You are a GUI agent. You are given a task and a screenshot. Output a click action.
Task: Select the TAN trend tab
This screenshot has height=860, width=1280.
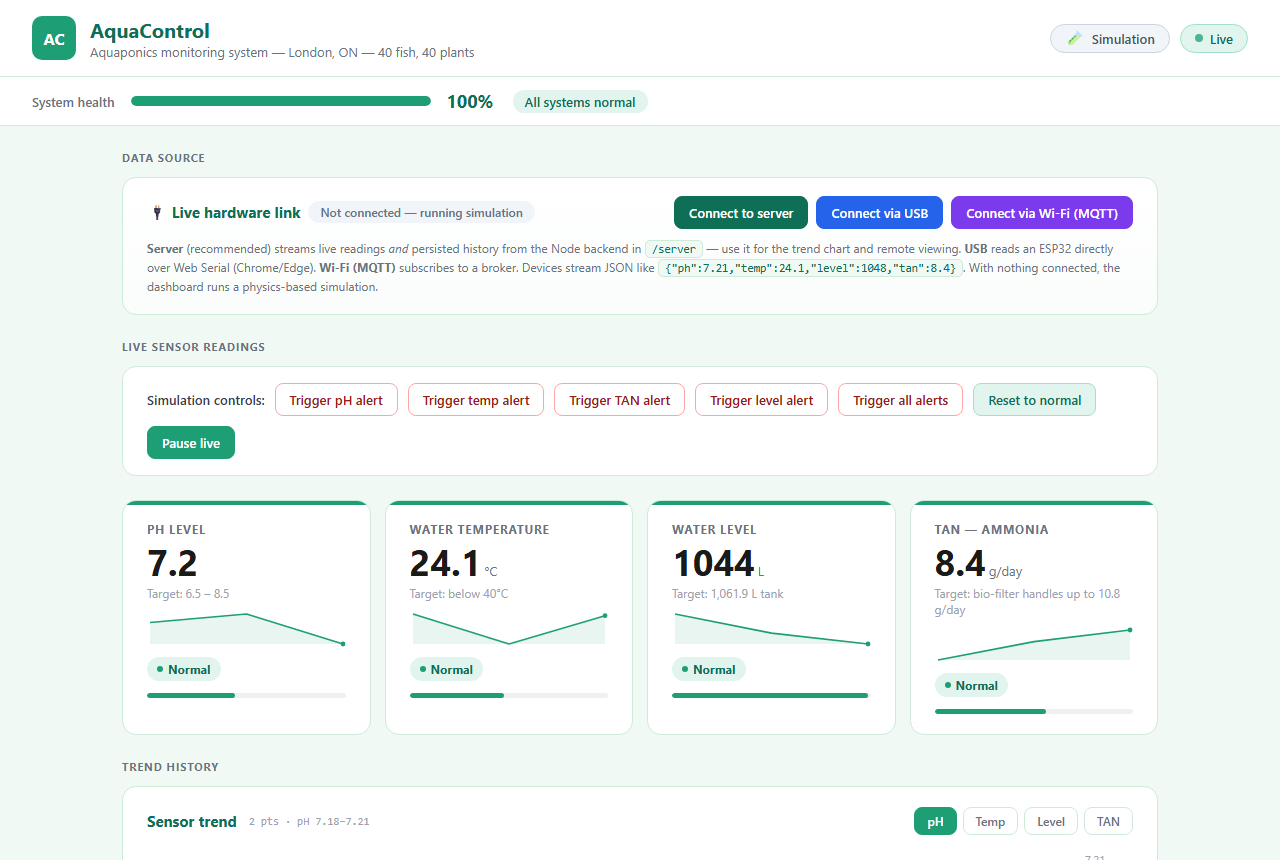point(1108,821)
